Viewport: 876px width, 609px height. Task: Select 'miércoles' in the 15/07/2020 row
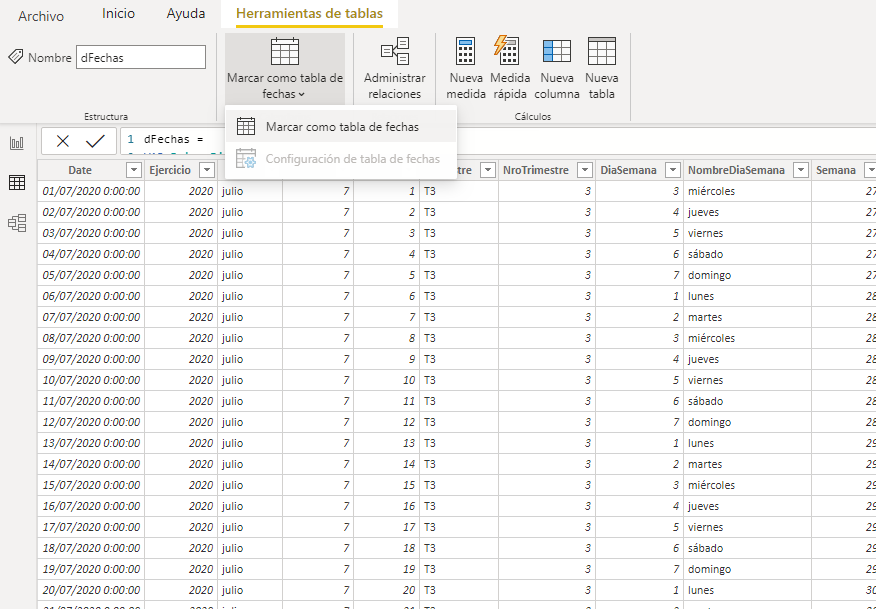(x=712, y=485)
